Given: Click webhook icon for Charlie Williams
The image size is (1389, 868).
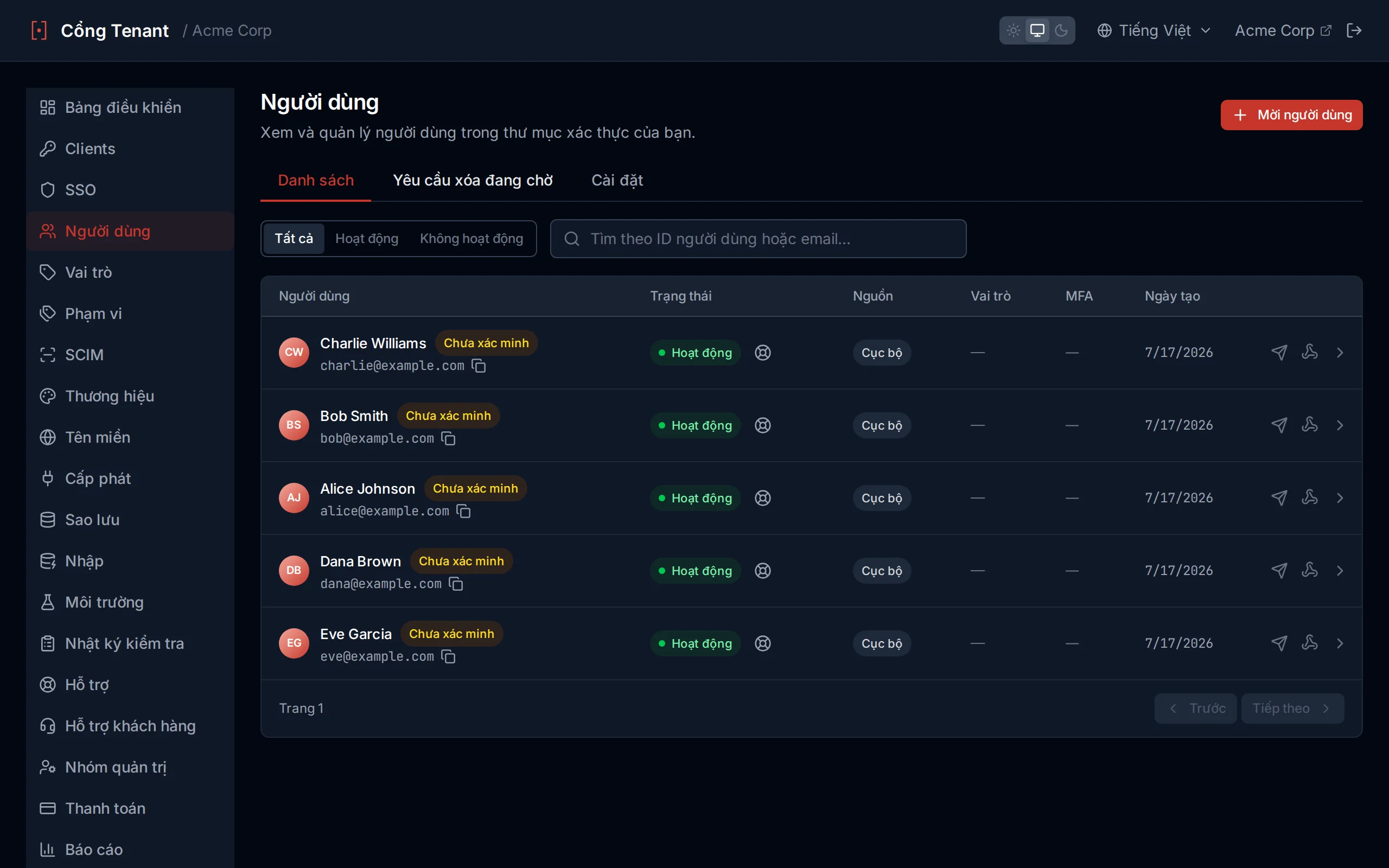Looking at the screenshot, I should (x=1310, y=352).
